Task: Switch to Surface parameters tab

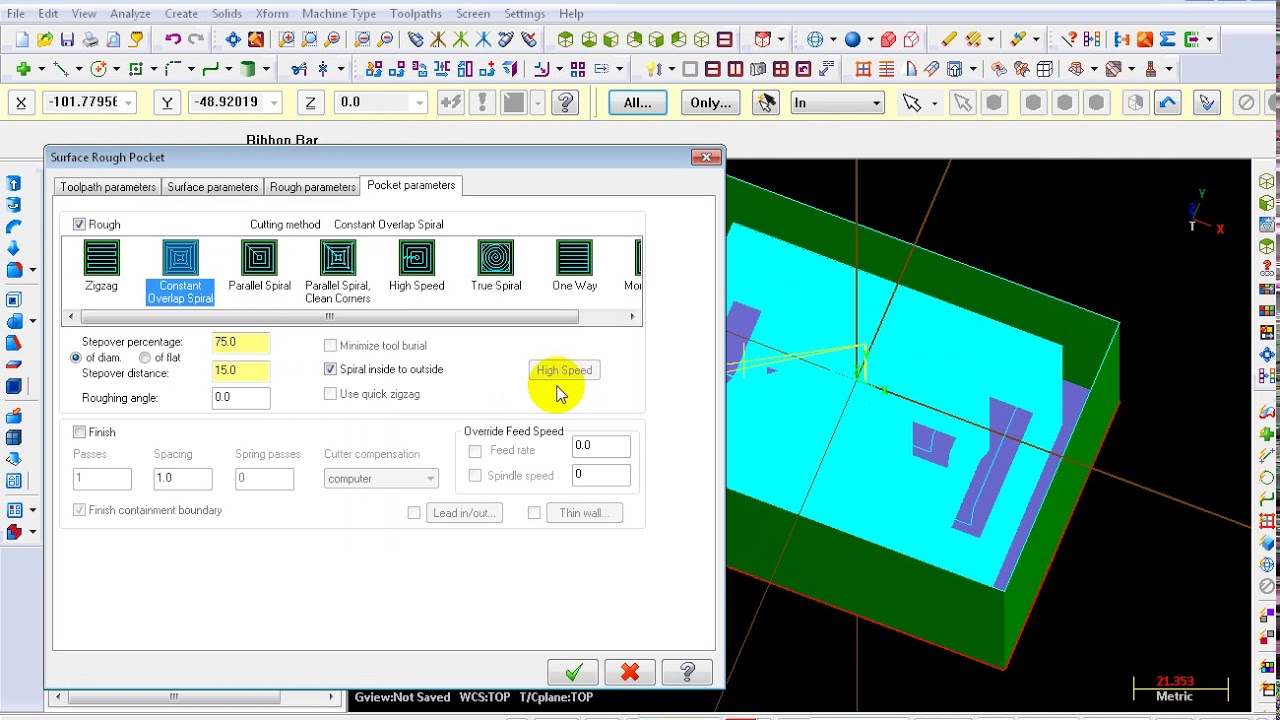Action: 213,187
